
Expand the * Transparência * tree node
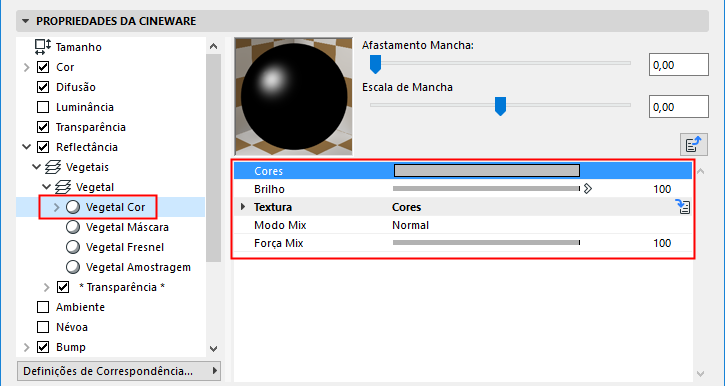click(46, 287)
